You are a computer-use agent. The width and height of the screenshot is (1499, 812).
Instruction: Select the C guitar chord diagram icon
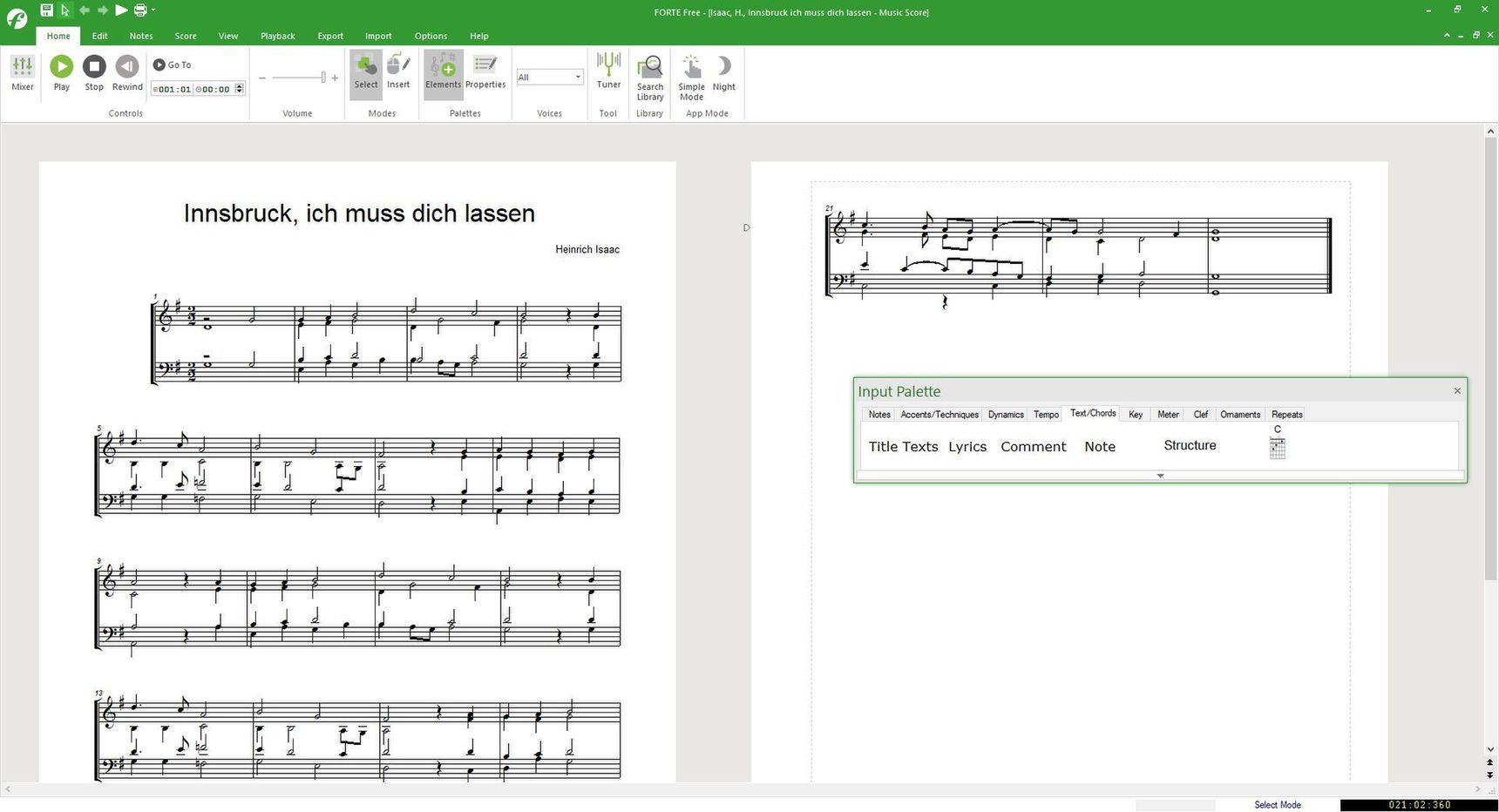pos(1278,442)
